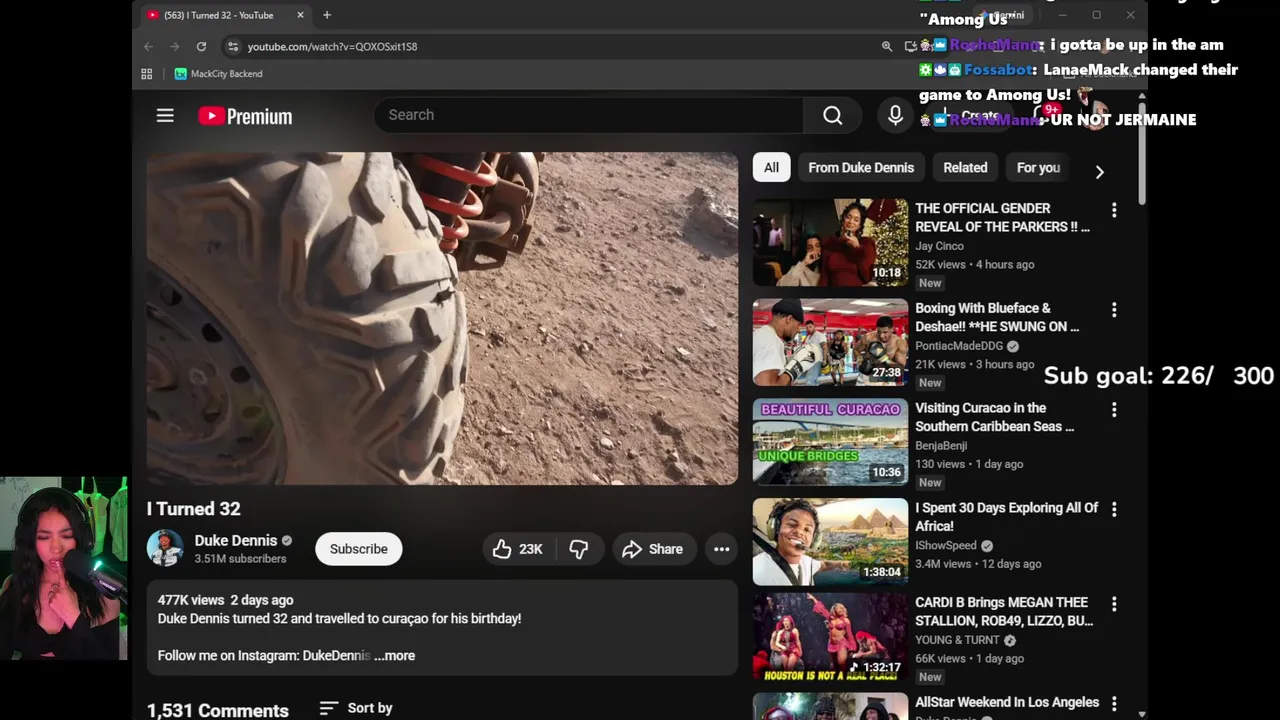This screenshot has width=1280, height=720.
Task: Open options for Exploring Africa video
Action: (x=1114, y=510)
